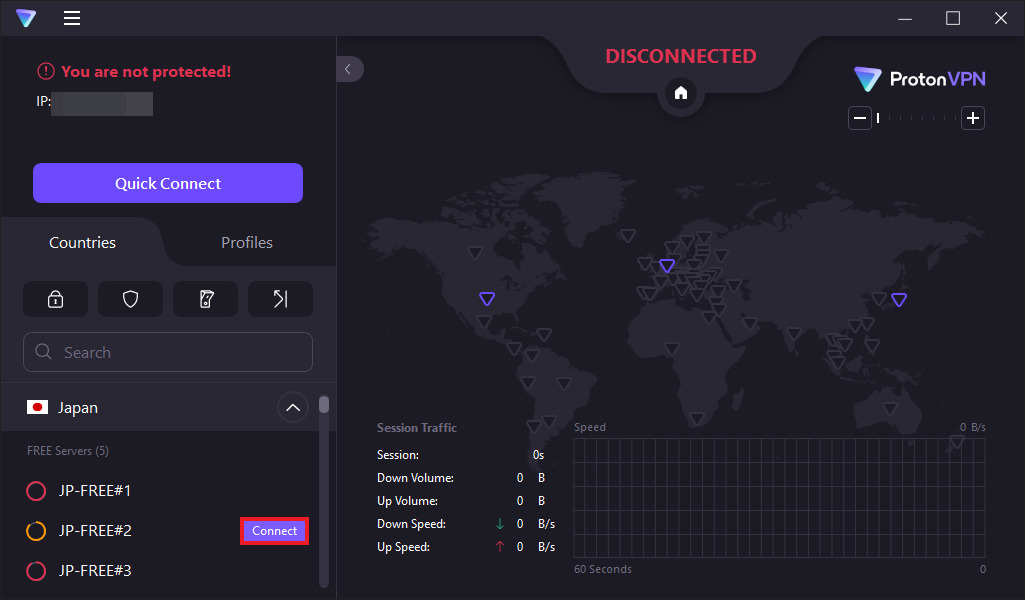Select the Canada map marker
Screen dimensions: 1025x600
point(475,252)
